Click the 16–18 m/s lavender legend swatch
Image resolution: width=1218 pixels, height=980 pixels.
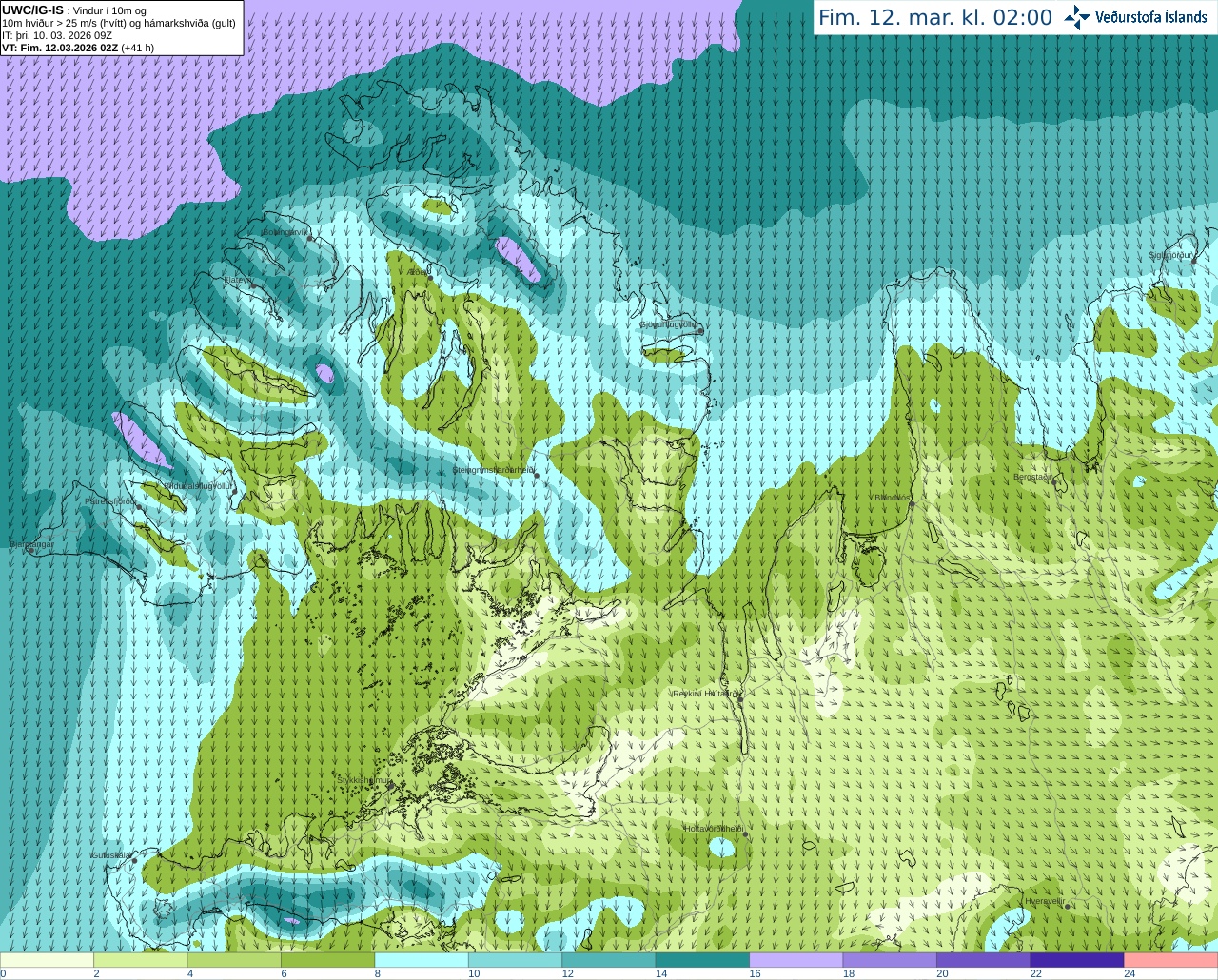tap(796, 960)
